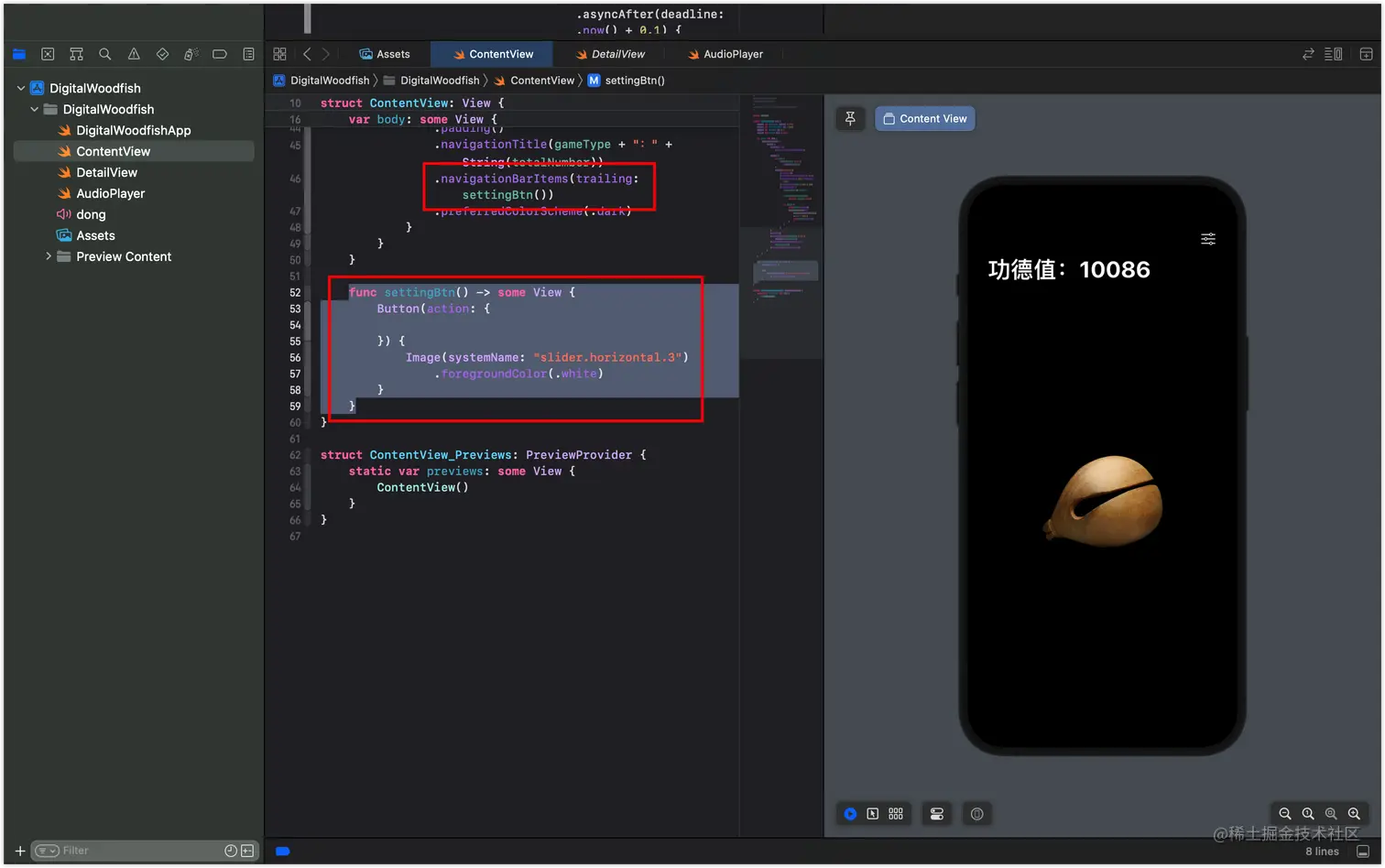The width and height of the screenshot is (1385, 868).
Task: Open the related items grid icon
Action: tap(279, 54)
